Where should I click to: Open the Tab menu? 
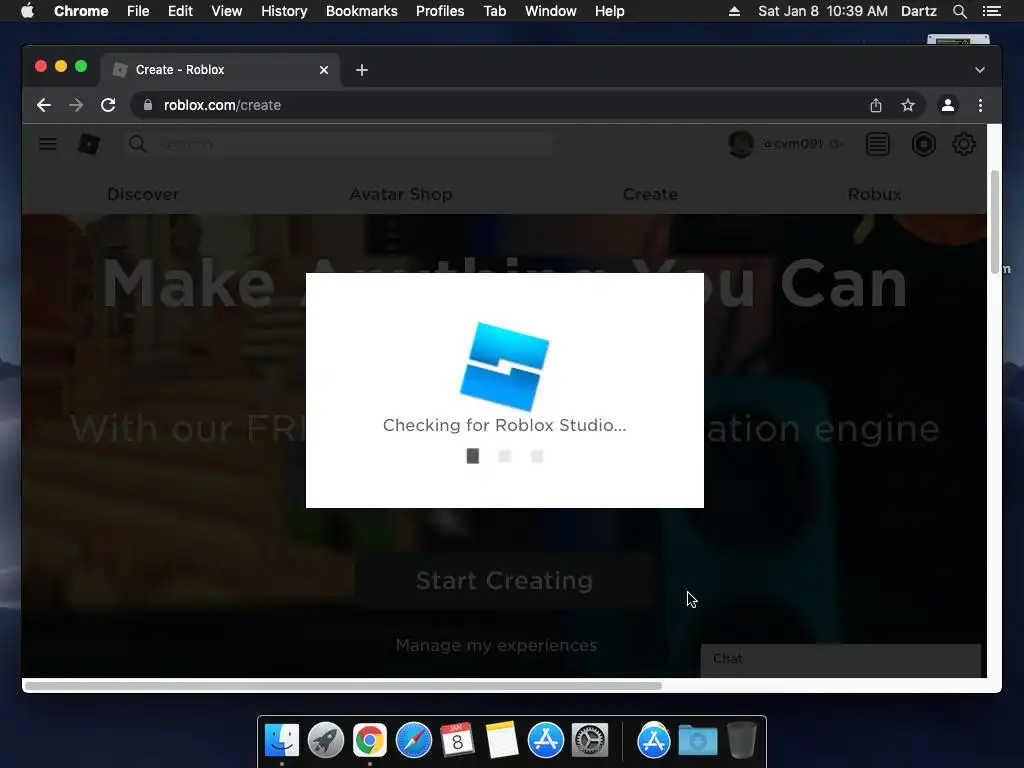494,11
